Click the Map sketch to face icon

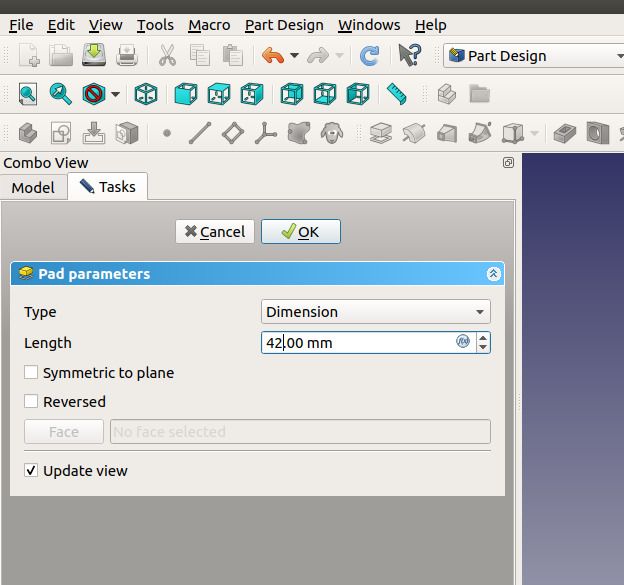coord(94,133)
